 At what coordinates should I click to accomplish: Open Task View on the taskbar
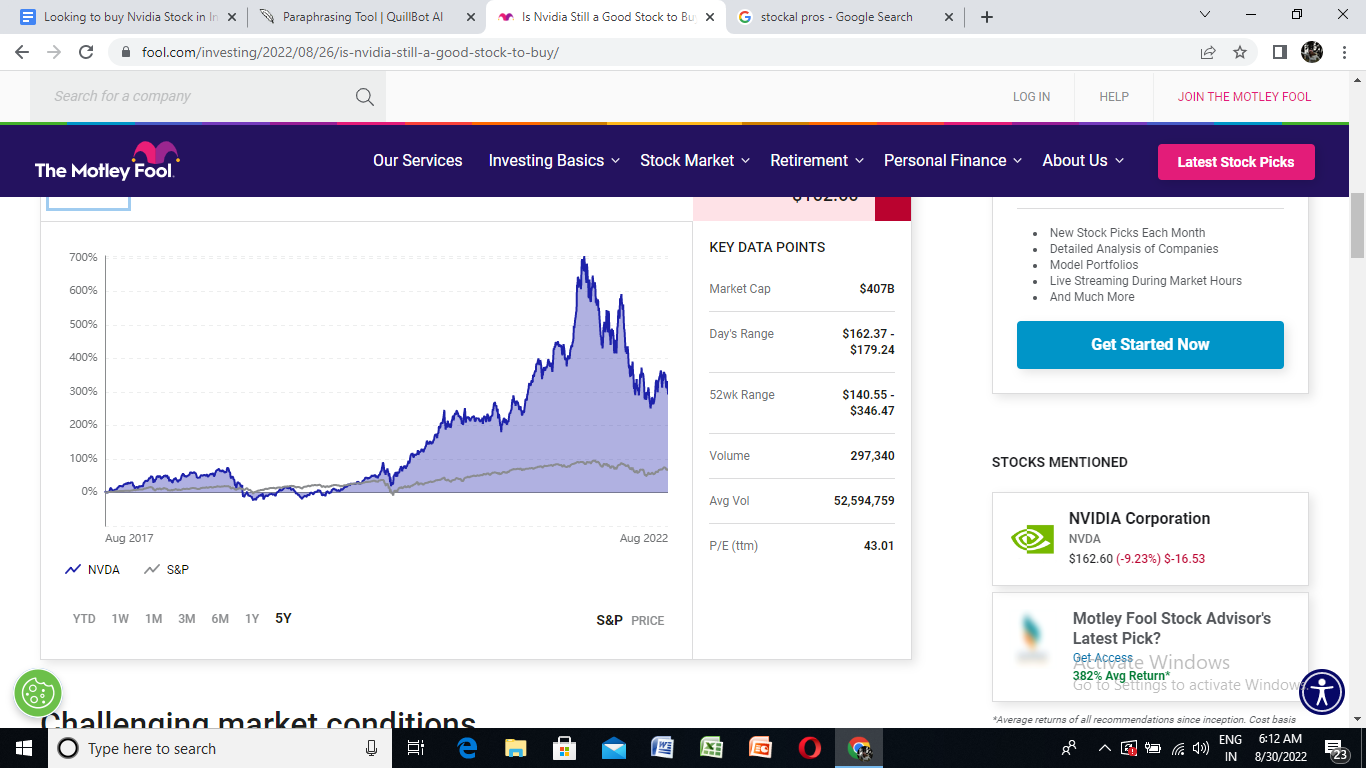coord(416,748)
